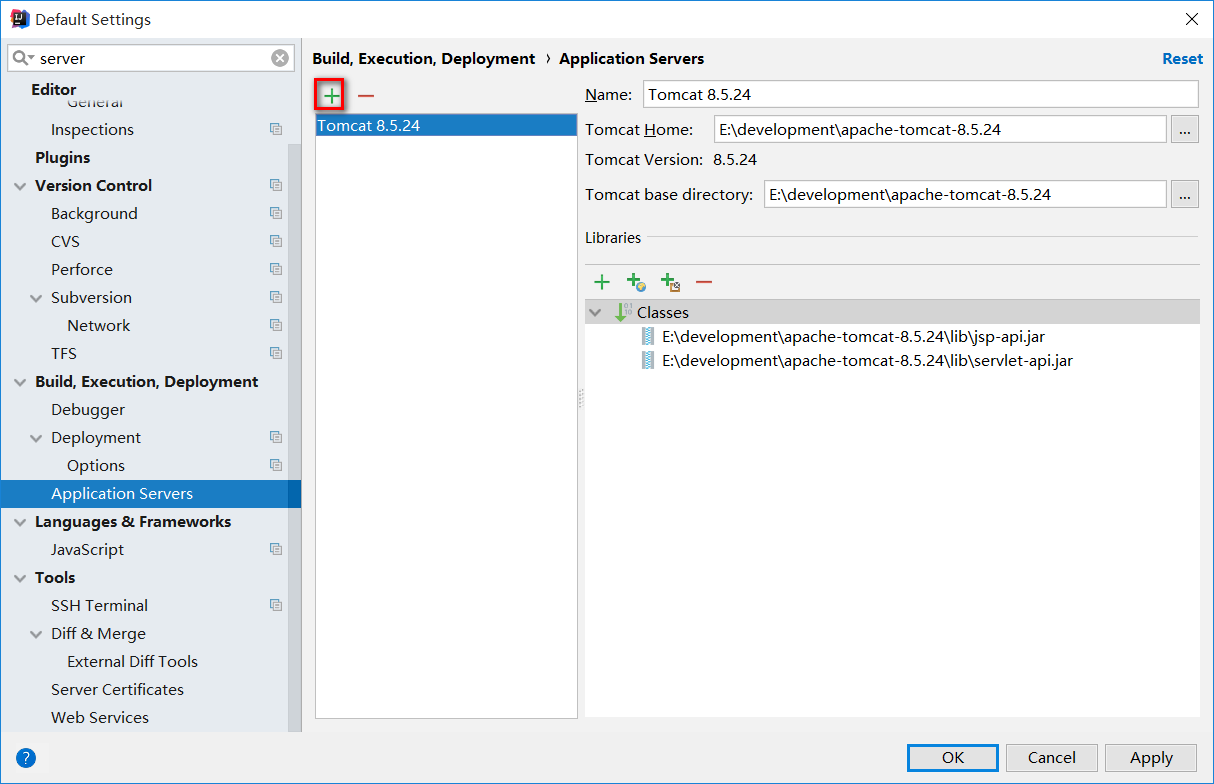
Task: Collapse the Deployment node
Action: tap(36, 438)
